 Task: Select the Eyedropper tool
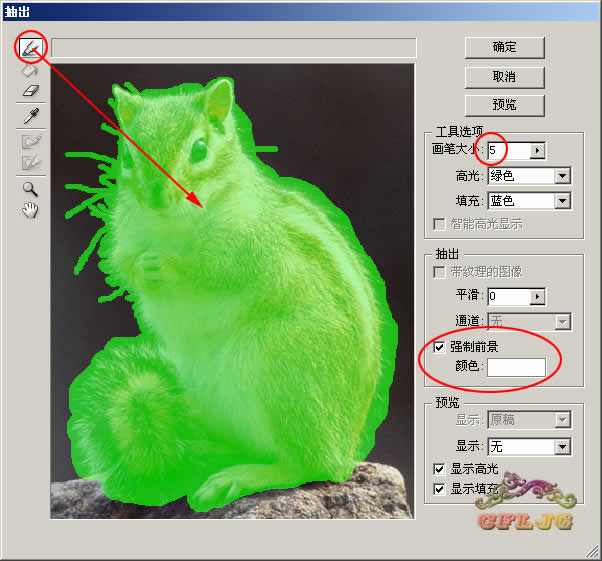click(x=32, y=115)
